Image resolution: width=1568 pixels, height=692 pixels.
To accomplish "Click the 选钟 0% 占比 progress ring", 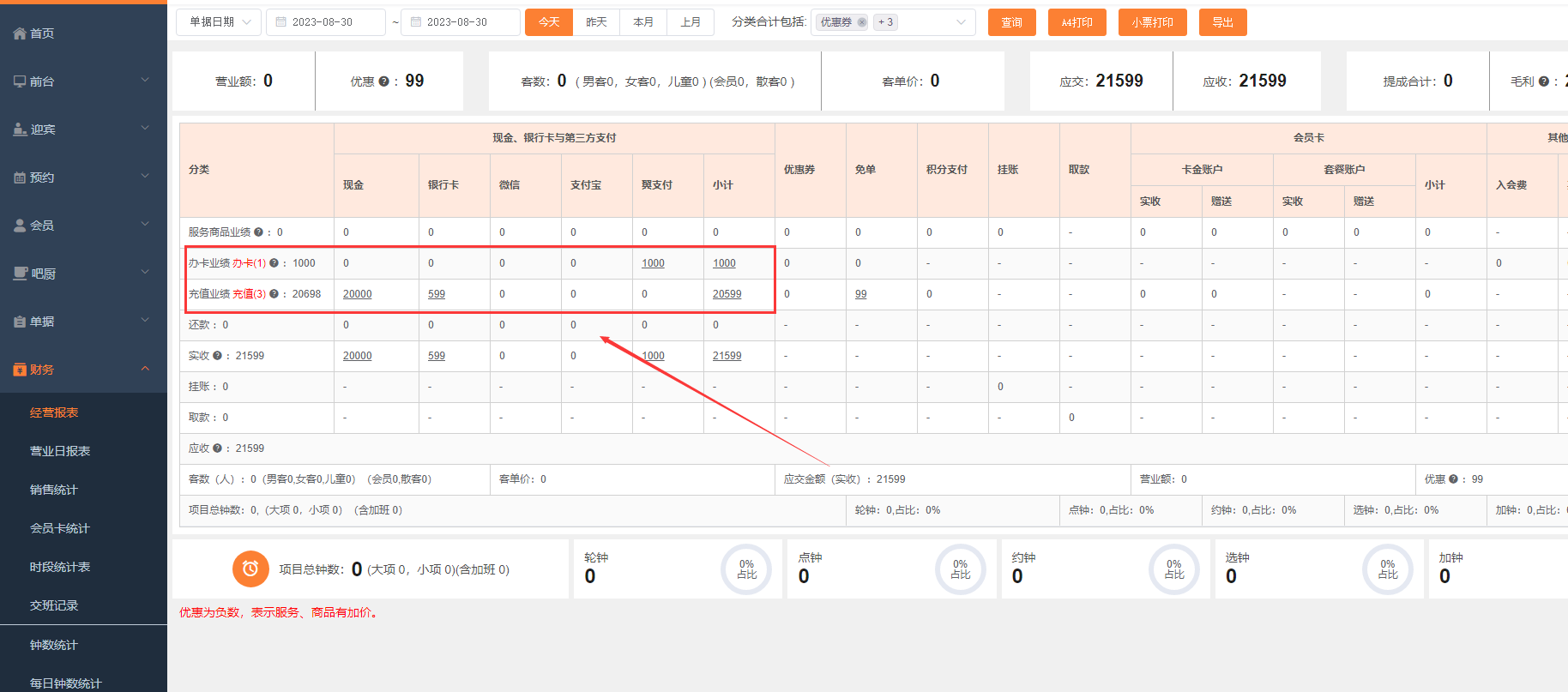I will point(1388,569).
